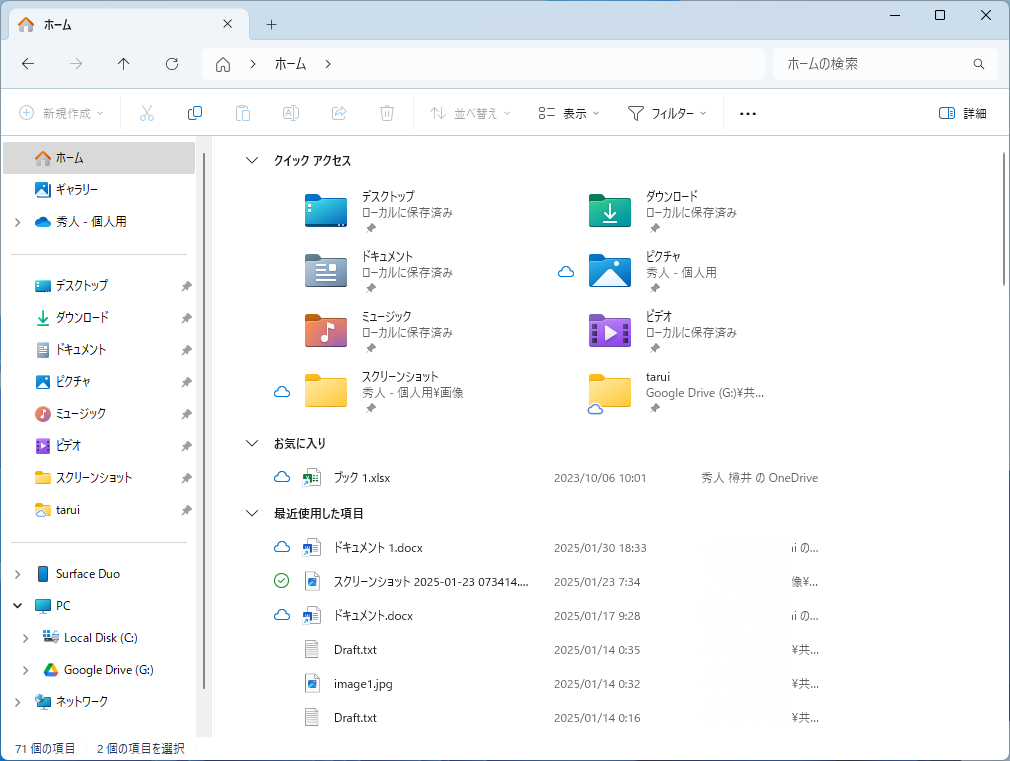Click the pin icon beside tarui in sidebar
This screenshot has height=761, width=1010.
click(186, 510)
